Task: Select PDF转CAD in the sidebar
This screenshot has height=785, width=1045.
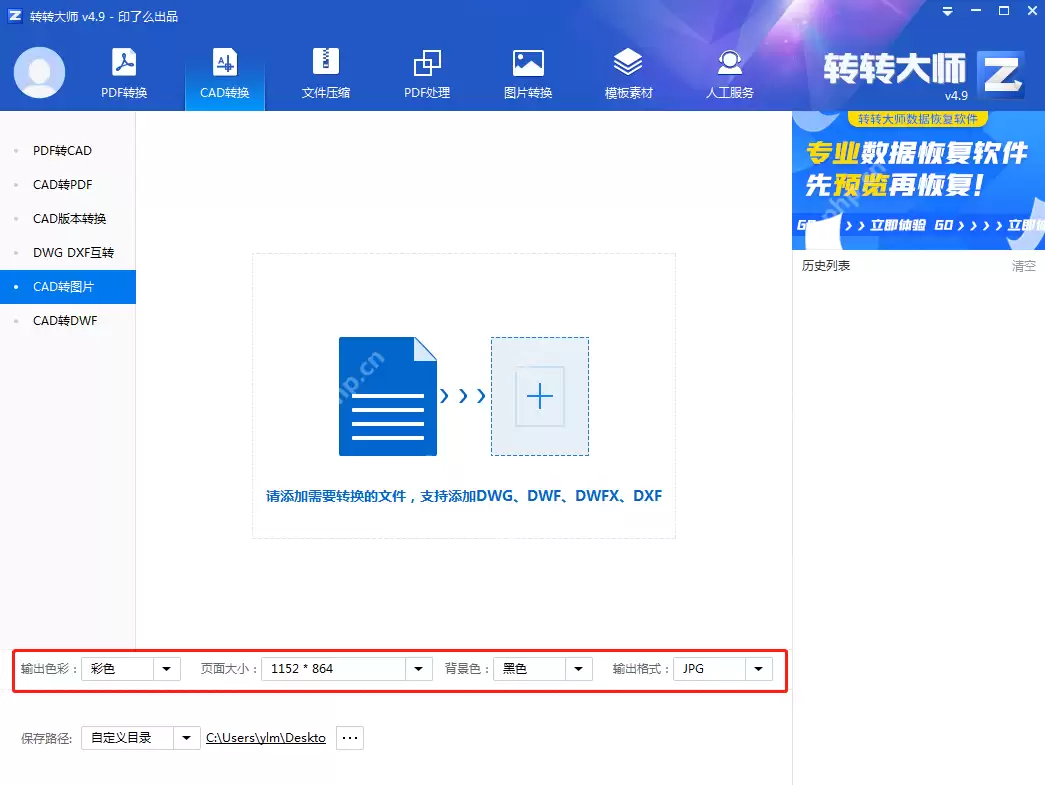Action: pos(62,150)
